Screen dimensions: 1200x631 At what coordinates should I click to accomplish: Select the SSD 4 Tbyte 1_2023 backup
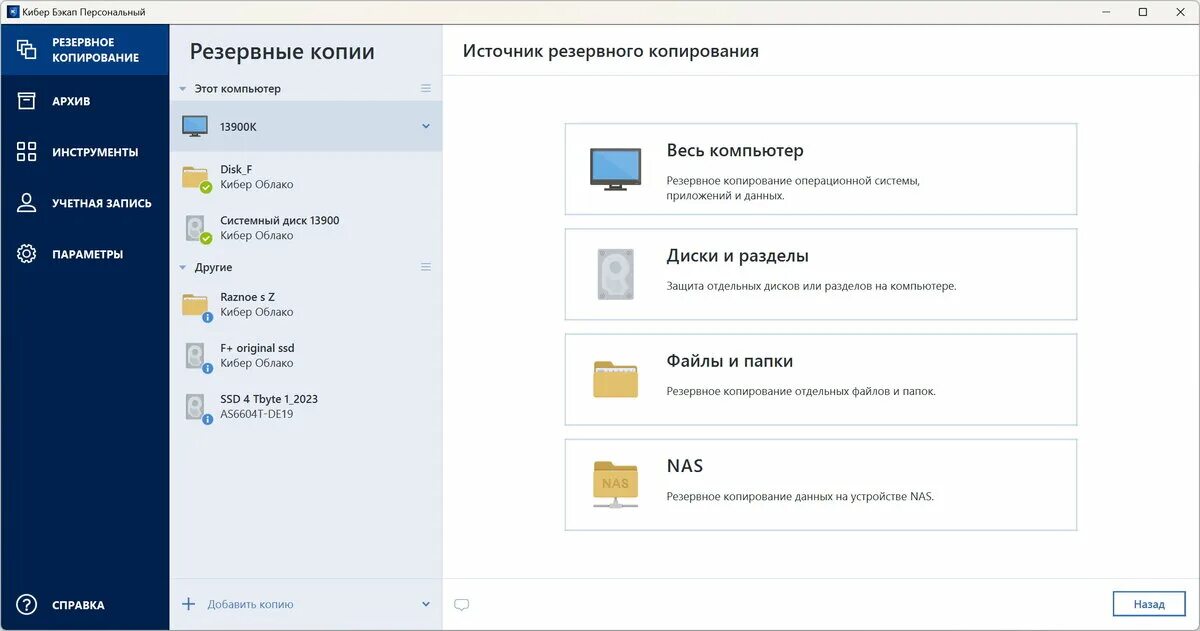click(x=306, y=406)
